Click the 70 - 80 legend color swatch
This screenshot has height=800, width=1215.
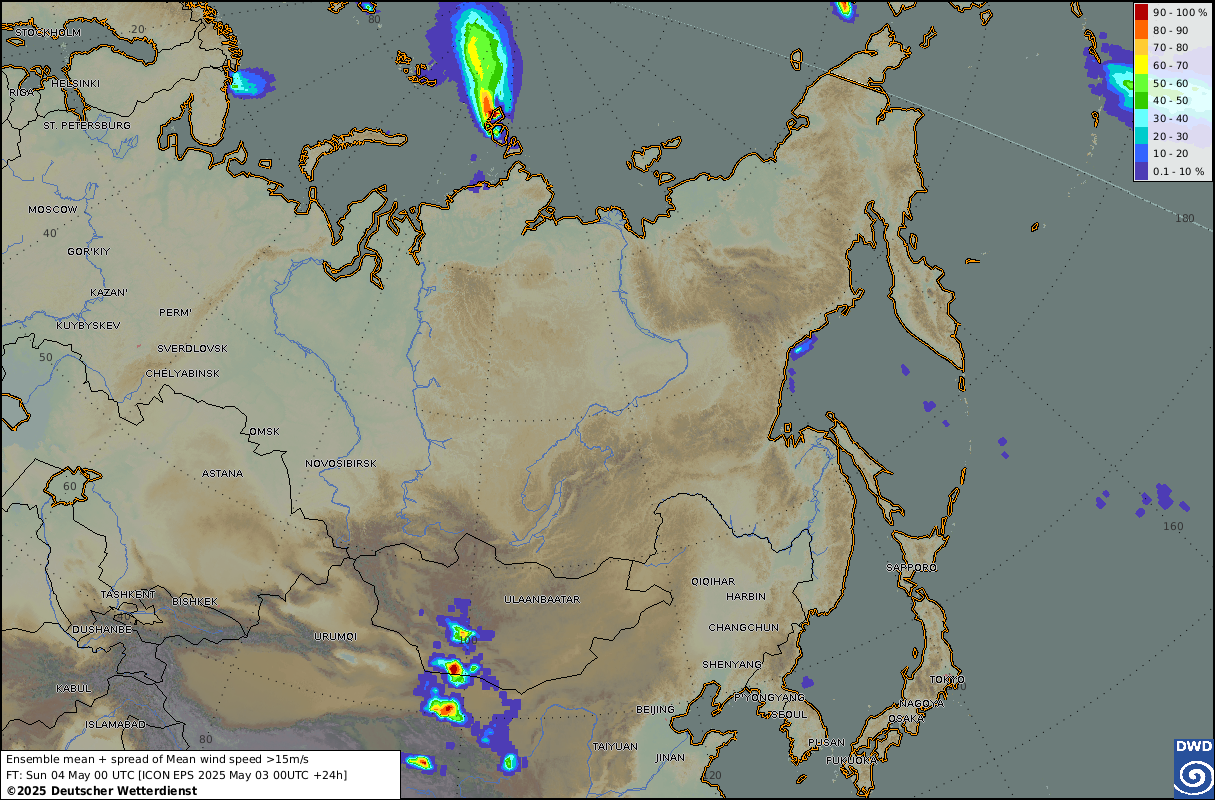point(1141,47)
